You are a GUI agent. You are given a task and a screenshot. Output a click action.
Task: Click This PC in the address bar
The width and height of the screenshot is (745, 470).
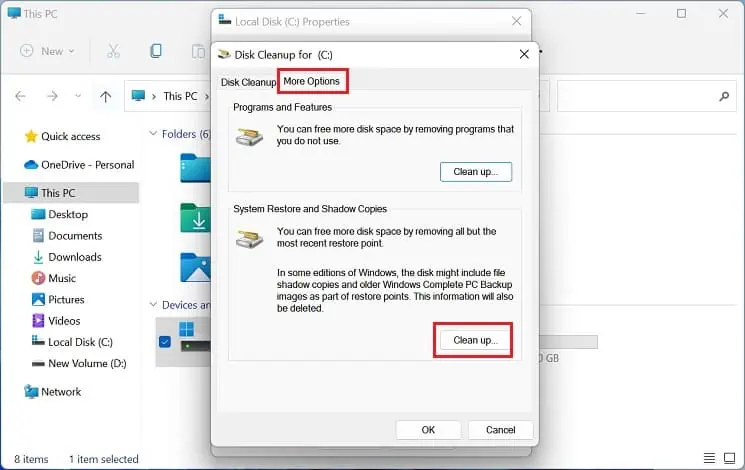click(x=180, y=96)
